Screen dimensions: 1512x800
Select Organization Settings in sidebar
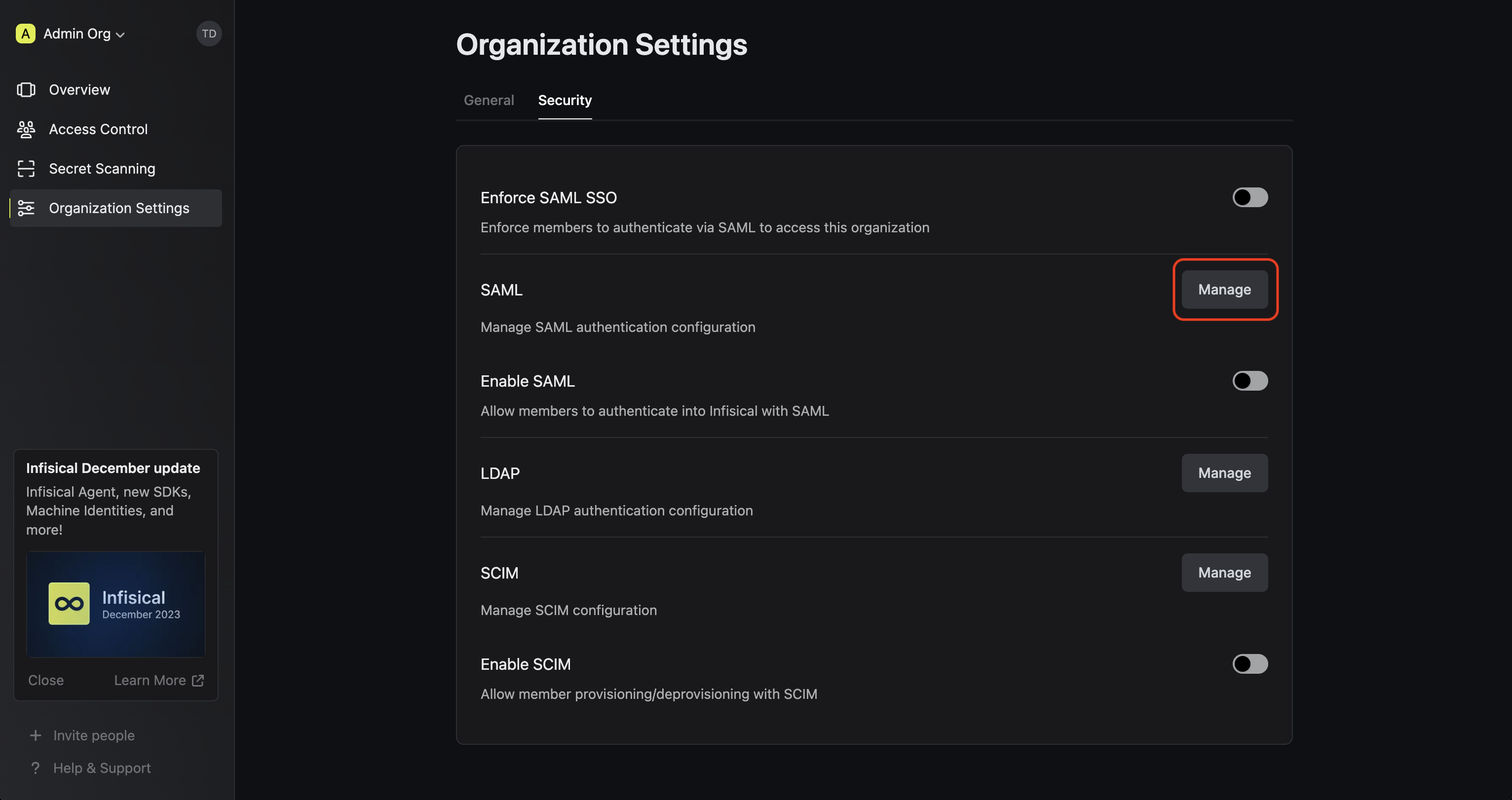pos(115,208)
